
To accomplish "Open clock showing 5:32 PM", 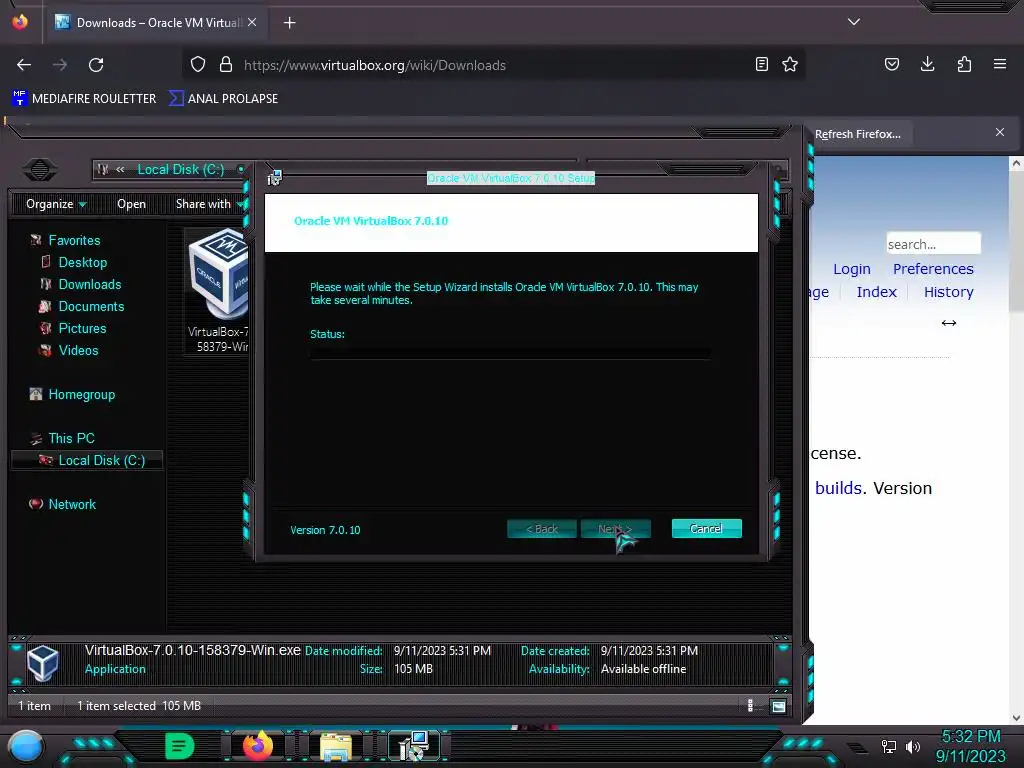I will [x=970, y=737].
